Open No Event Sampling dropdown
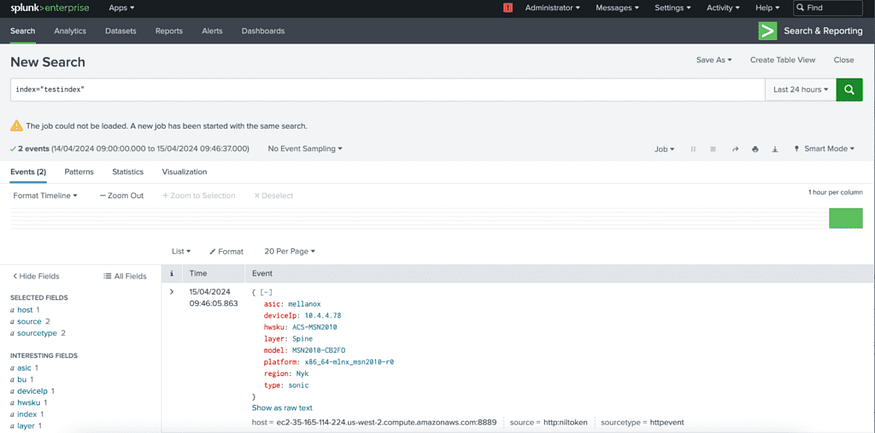 click(x=305, y=149)
